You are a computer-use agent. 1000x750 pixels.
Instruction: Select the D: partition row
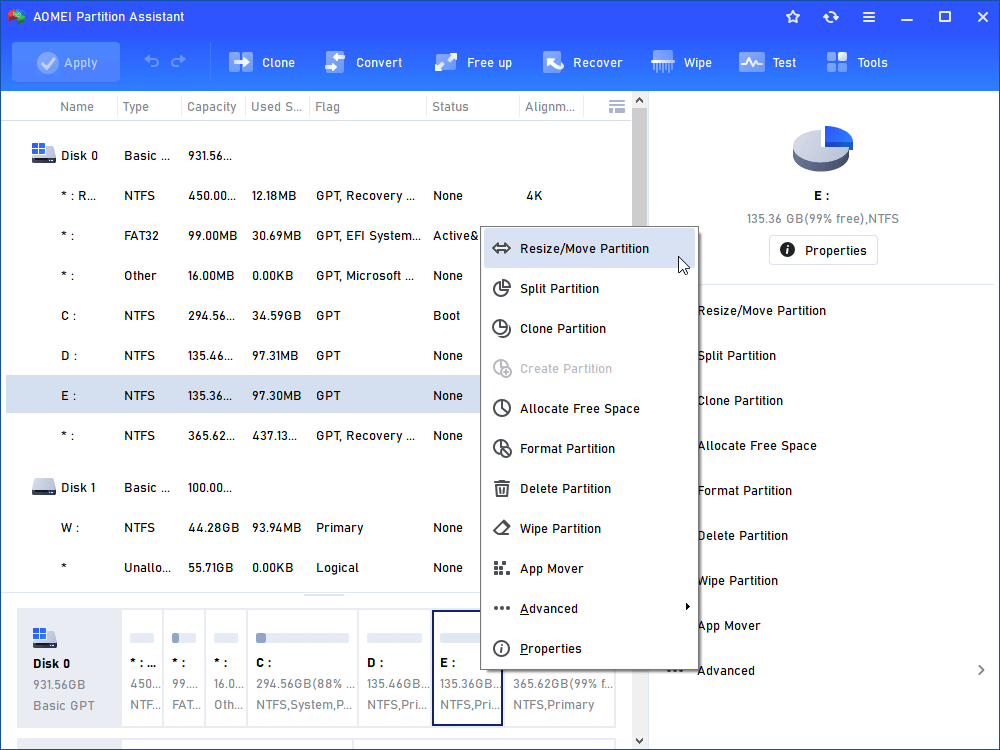(x=242, y=356)
